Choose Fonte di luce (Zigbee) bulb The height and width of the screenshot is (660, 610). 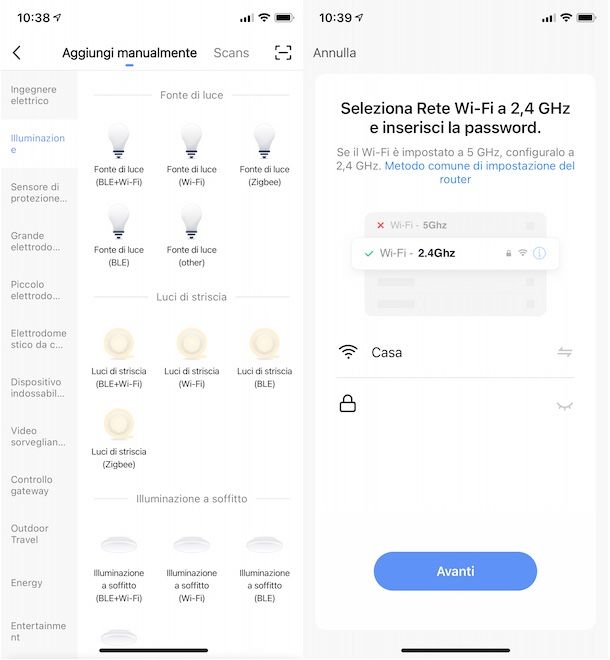pos(264,141)
